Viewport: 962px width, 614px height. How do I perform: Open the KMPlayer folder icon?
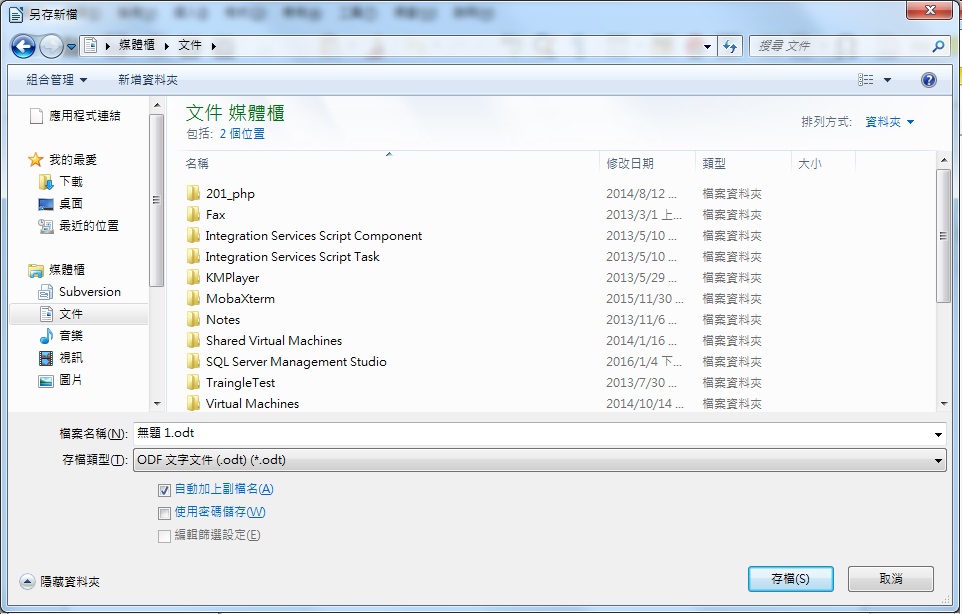coord(194,278)
